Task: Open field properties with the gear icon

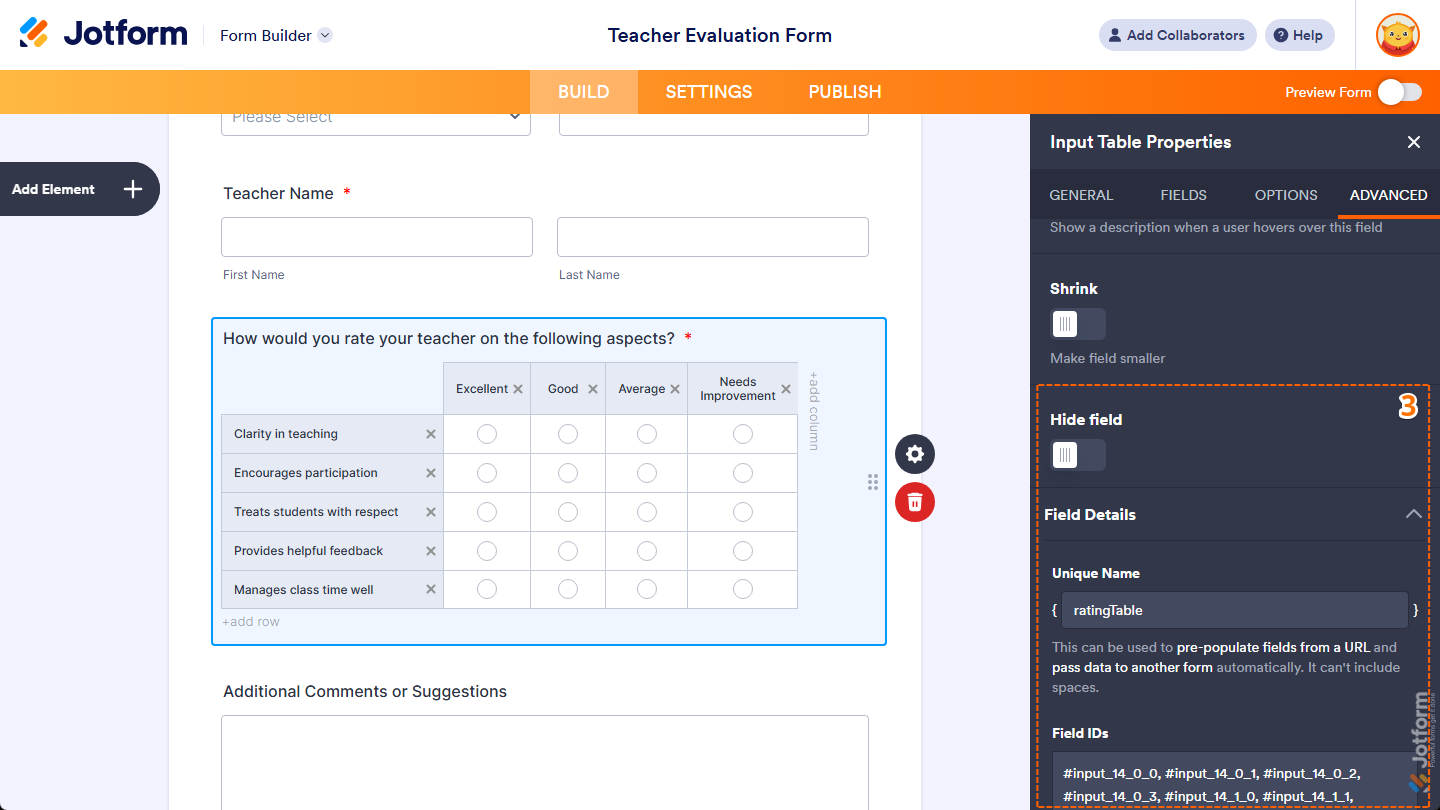Action: tap(915, 454)
